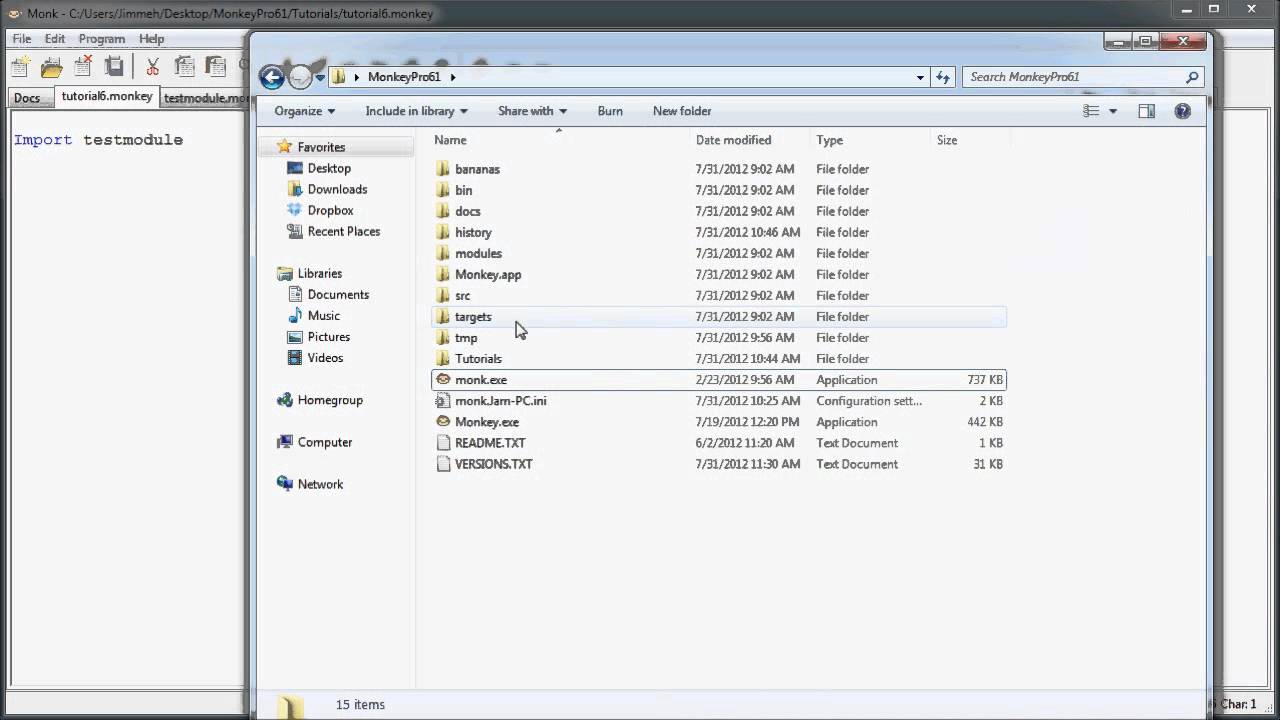Open the Program menu in Monk
This screenshot has width=1280, height=720.
tap(102, 39)
